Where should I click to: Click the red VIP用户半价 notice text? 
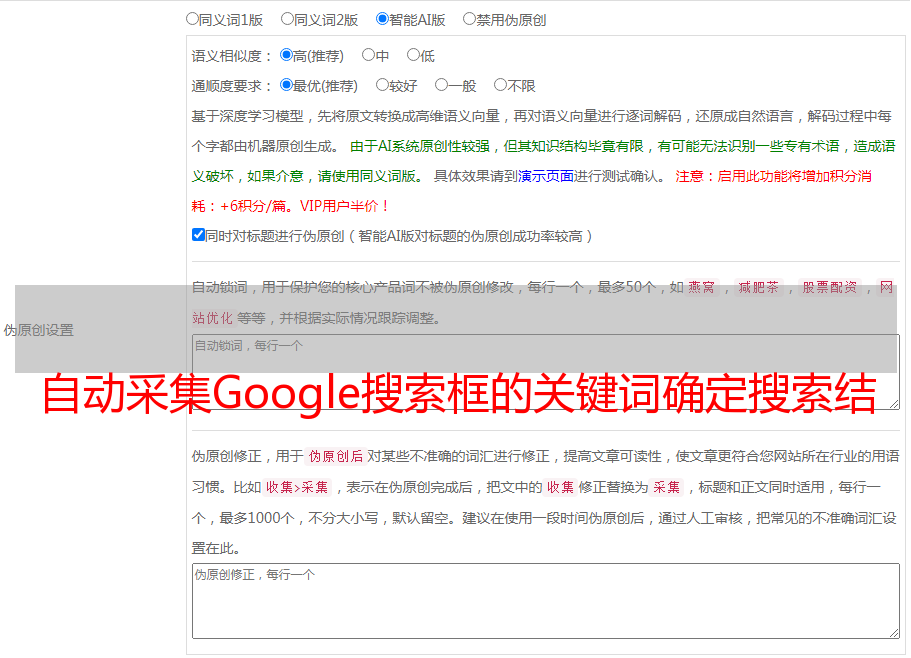(x=345, y=206)
